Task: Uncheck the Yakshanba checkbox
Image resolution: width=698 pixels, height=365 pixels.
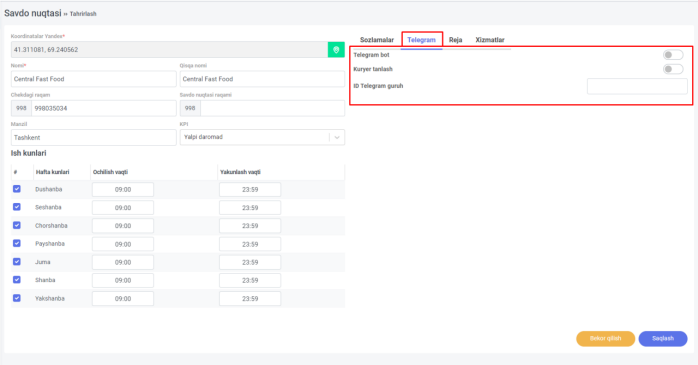Action: click(17, 298)
